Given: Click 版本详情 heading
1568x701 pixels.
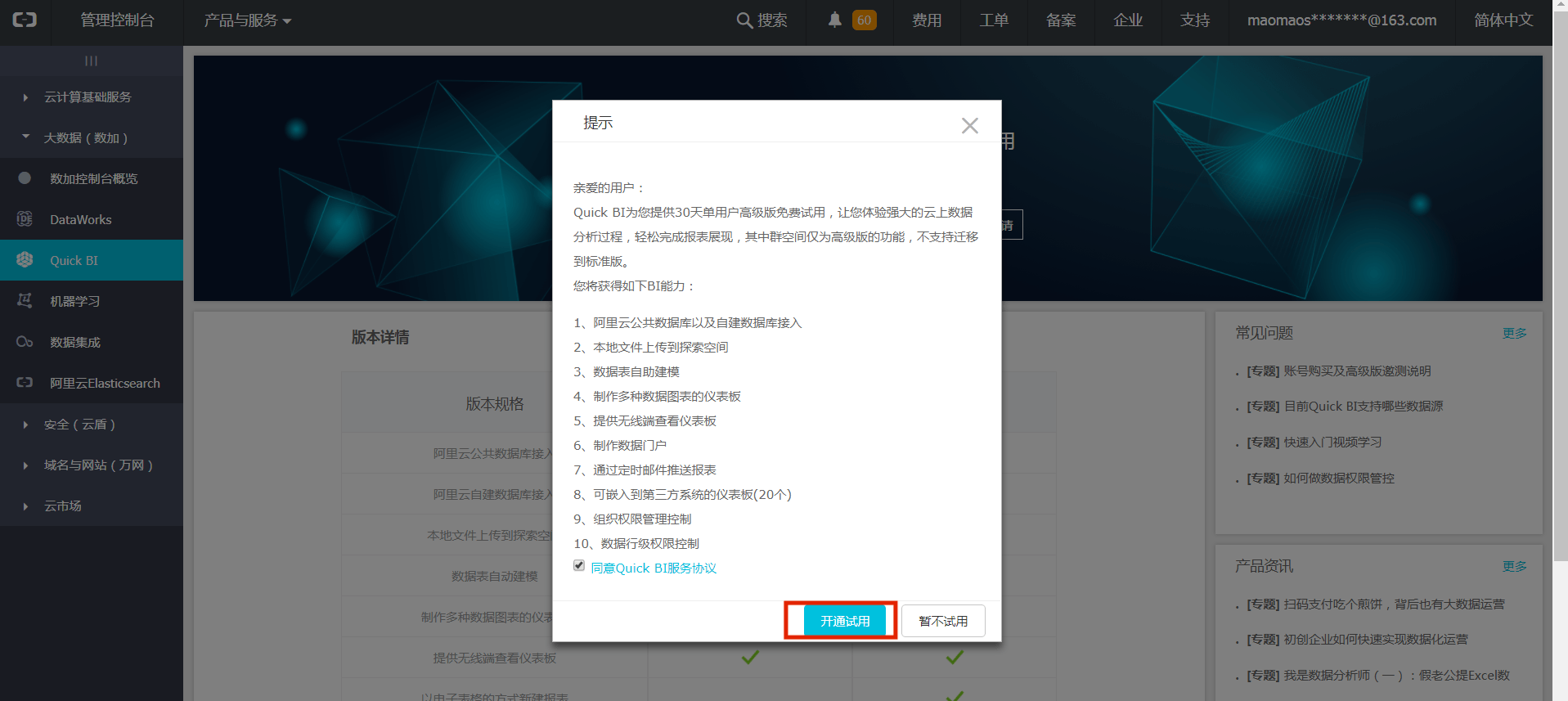Looking at the screenshot, I should click(380, 338).
